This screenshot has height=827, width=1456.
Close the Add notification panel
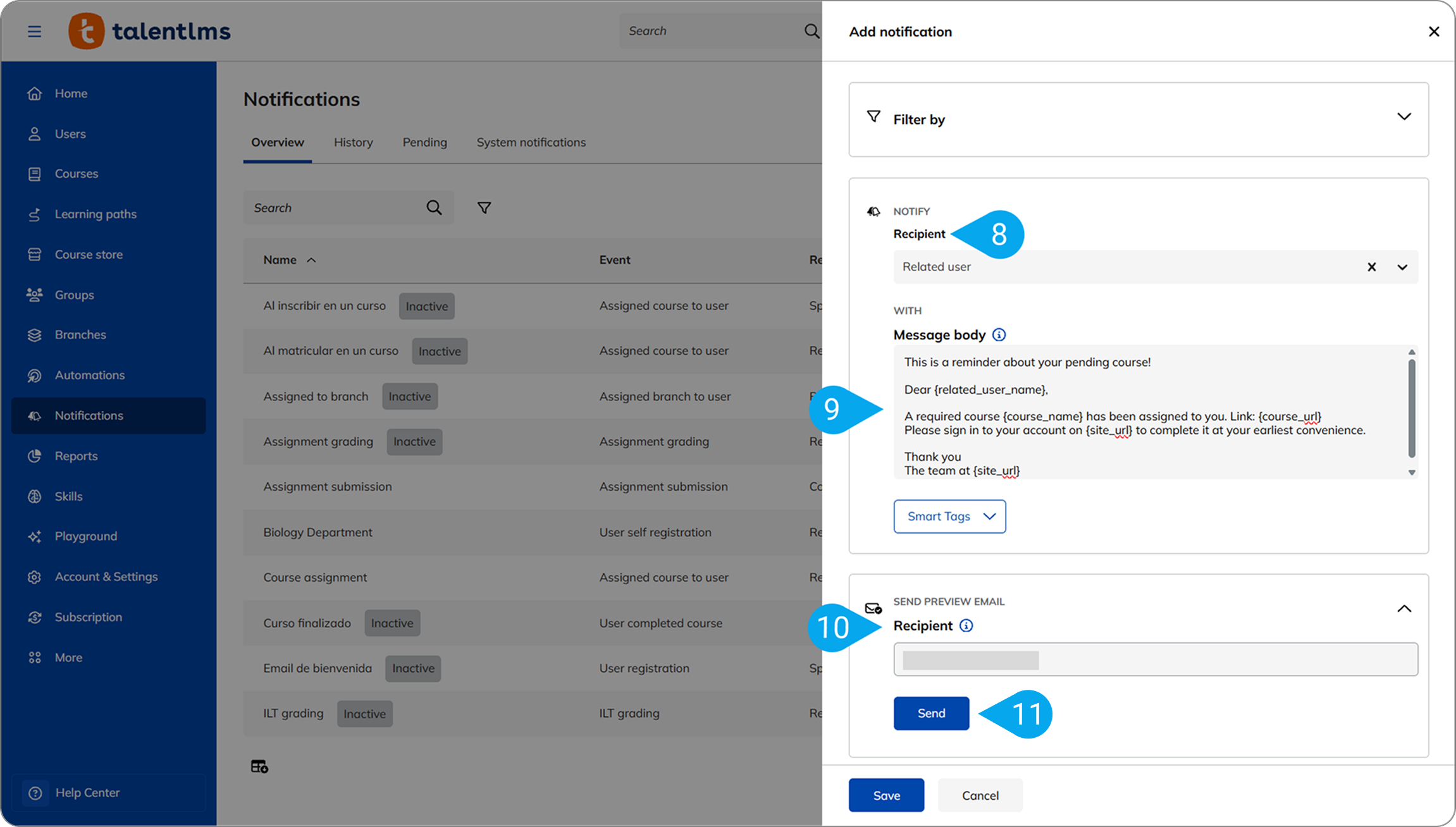(x=1434, y=32)
